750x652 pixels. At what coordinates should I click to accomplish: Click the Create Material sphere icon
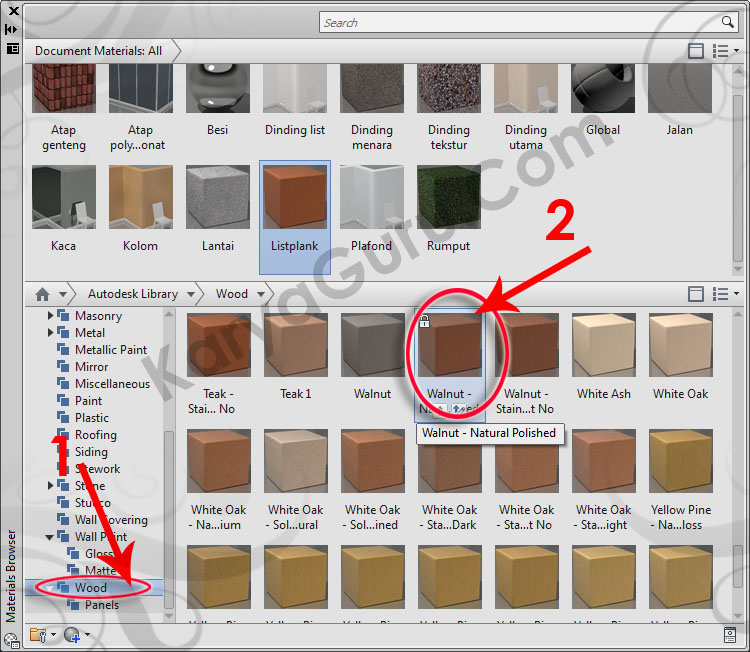pyautogui.click(x=71, y=634)
